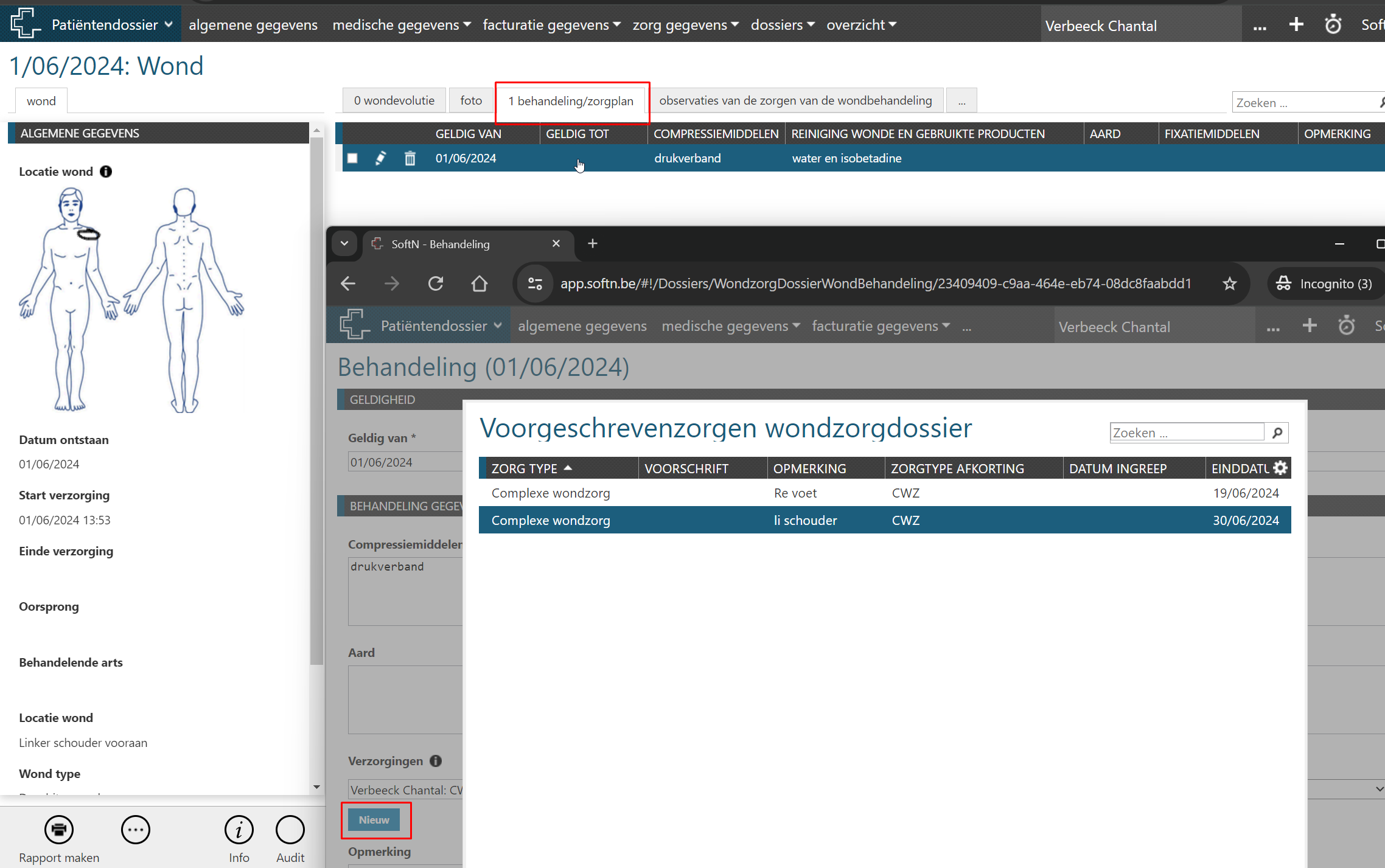This screenshot has height=868, width=1385.
Task: Click the edit pencil icon in treatment row
Action: 380,158
